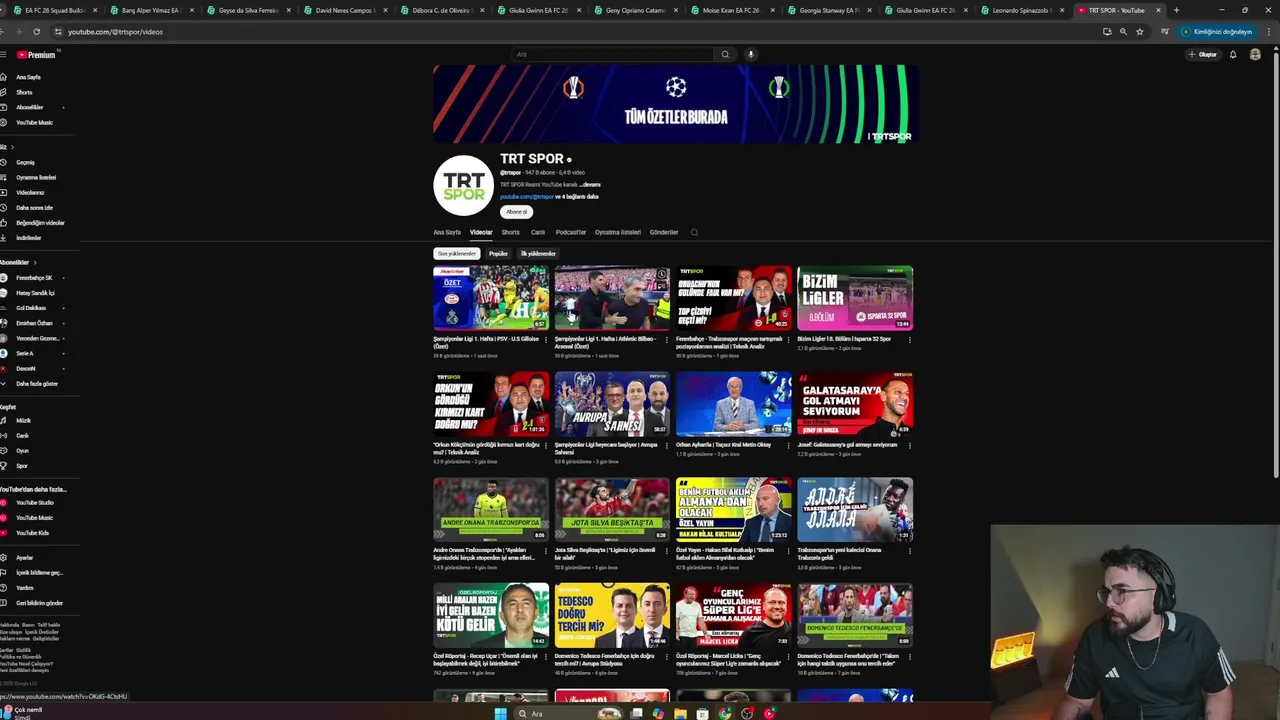Image resolution: width=1280 pixels, height=720 pixels.
Task: Switch to channel Oynatma listeleri tab
Action: 618,232
